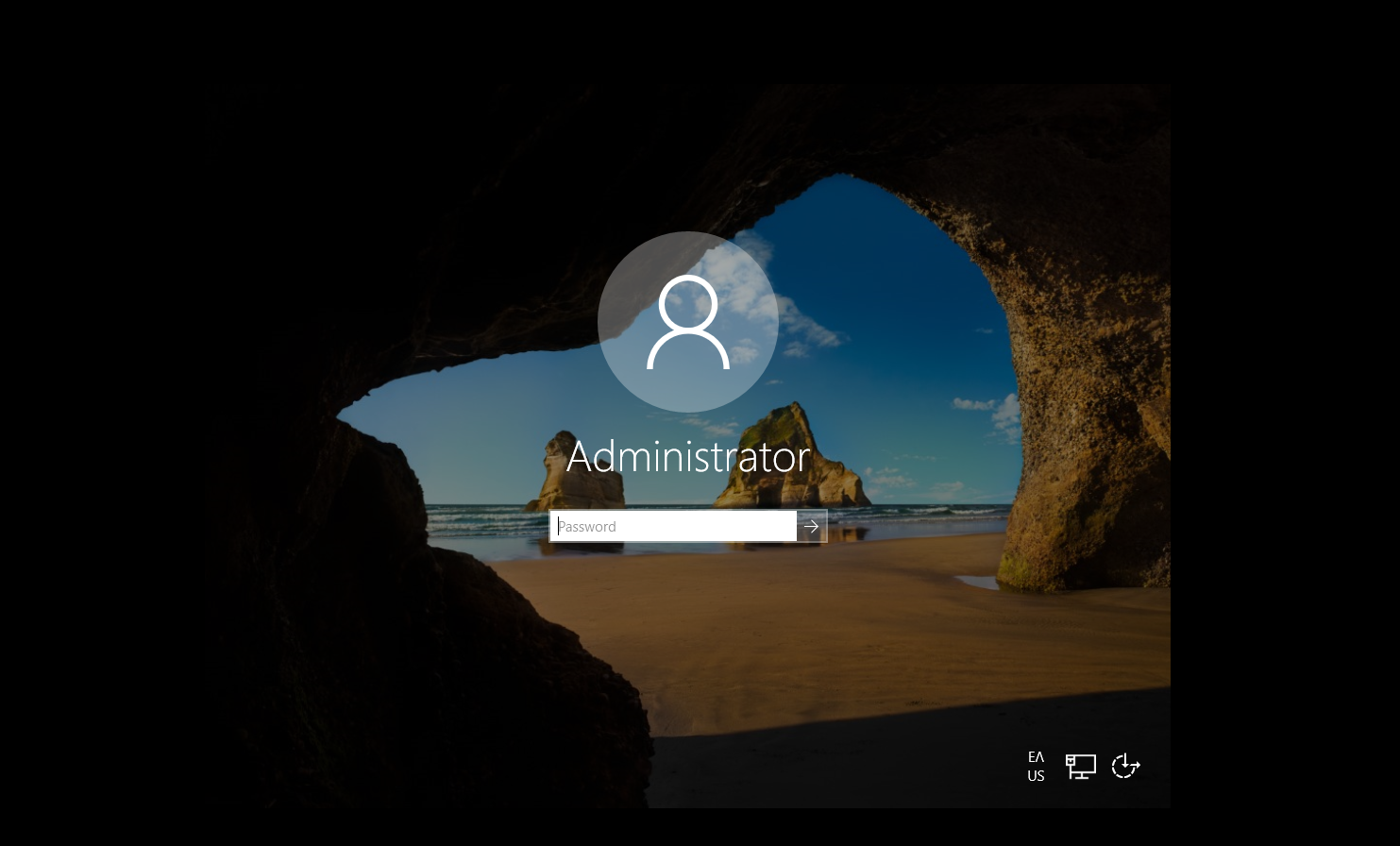Focus the Password text box

coord(673,527)
